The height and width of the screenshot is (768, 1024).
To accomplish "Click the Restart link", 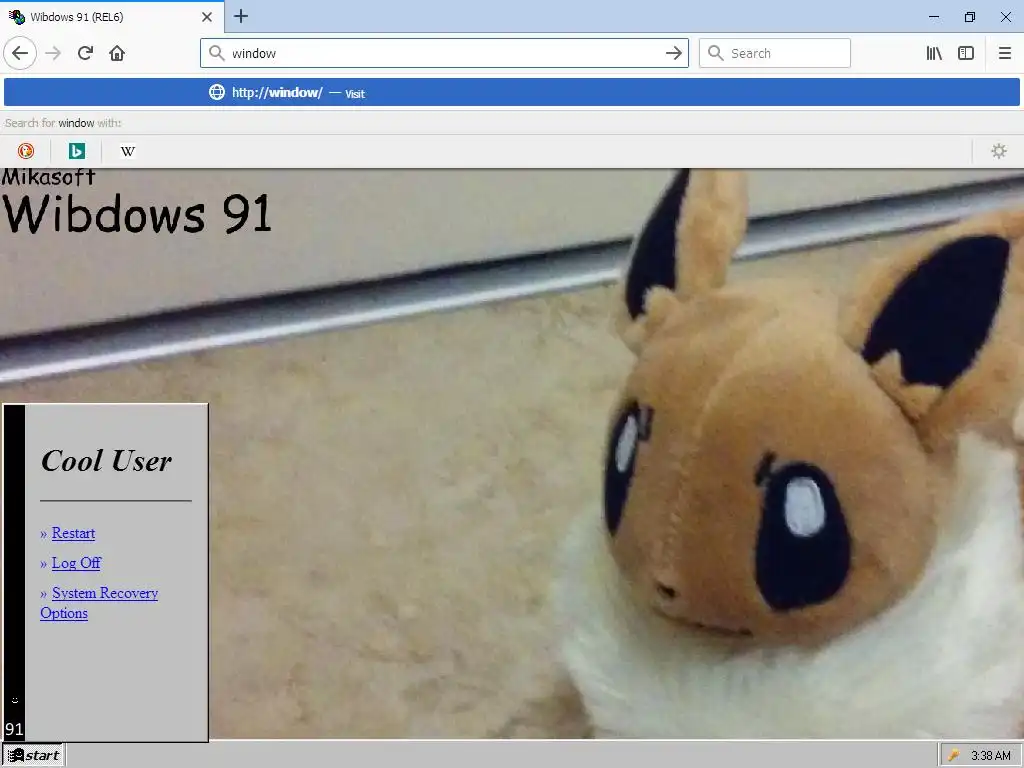I will coord(73,533).
